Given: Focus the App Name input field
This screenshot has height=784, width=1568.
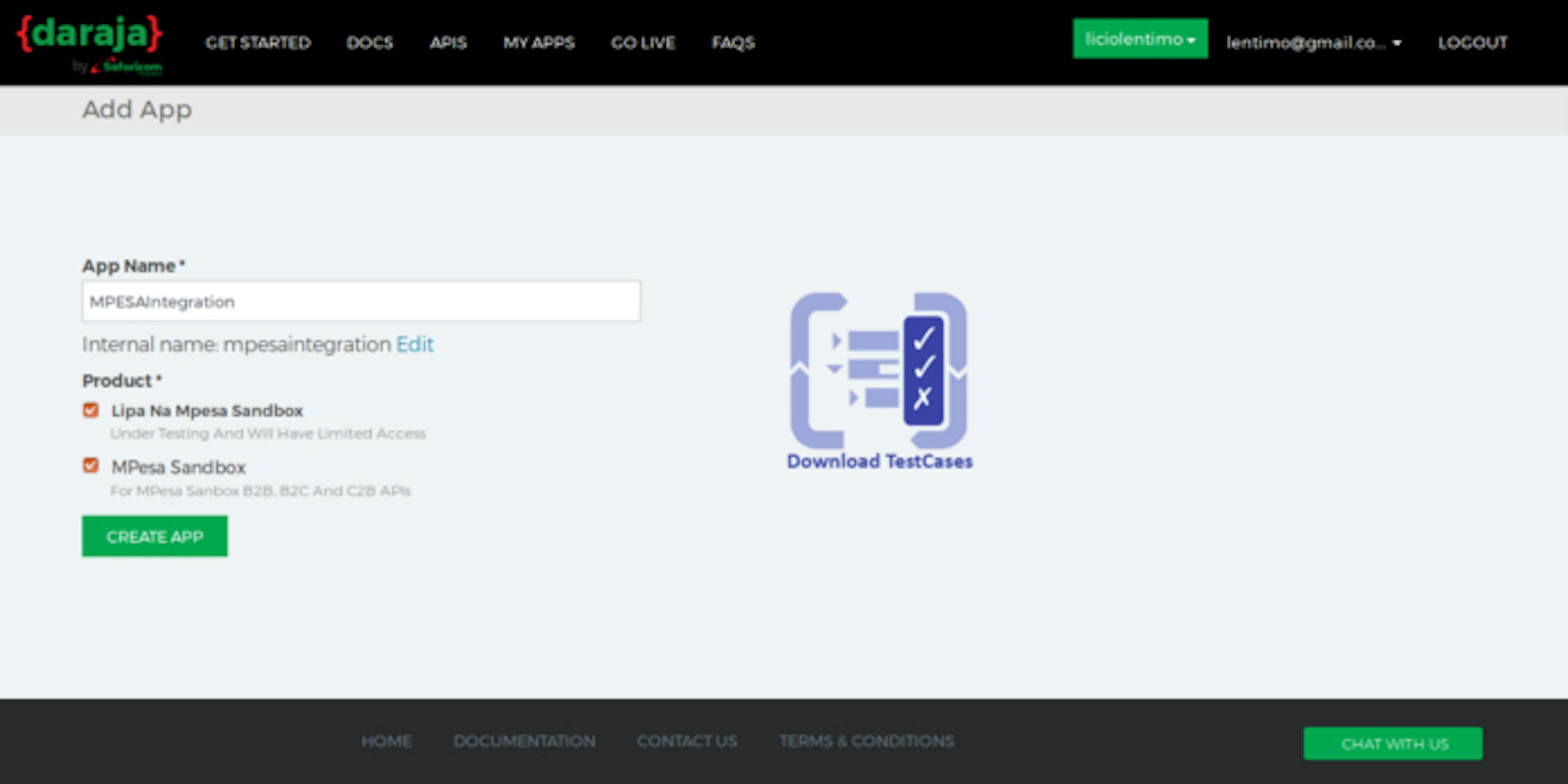Looking at the screenshot, I should pyautogui.click(x=361, y=301).
